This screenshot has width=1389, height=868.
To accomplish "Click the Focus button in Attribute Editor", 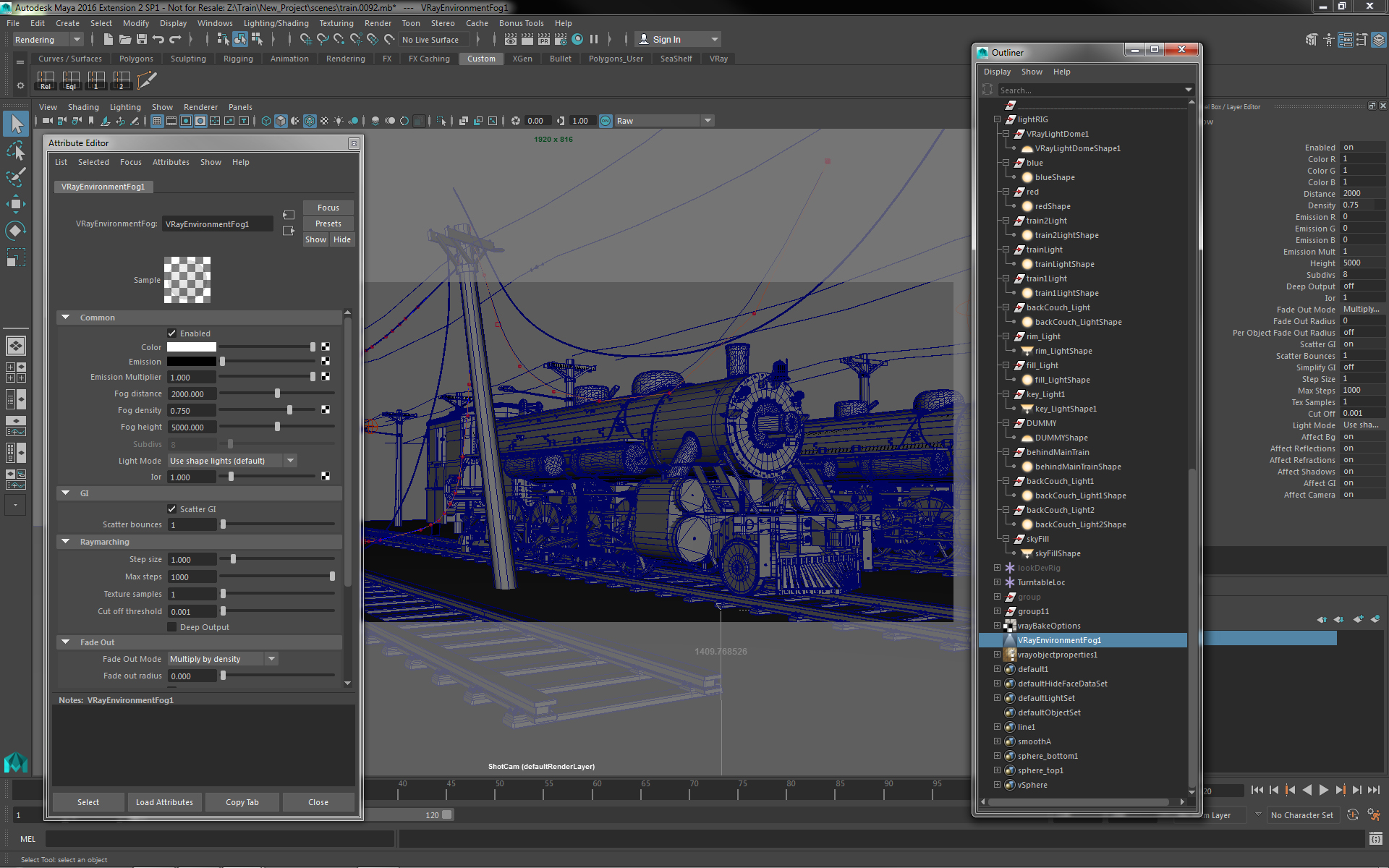I will point(328,208).
